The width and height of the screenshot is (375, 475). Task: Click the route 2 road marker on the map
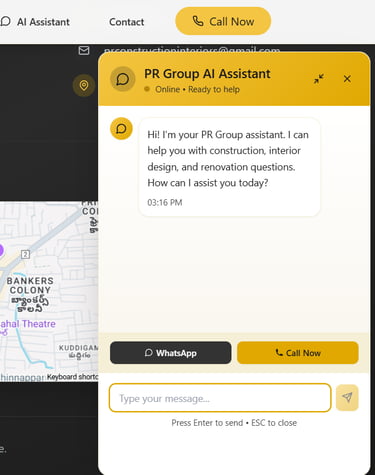pyautogui.click(x=25, y=254)
